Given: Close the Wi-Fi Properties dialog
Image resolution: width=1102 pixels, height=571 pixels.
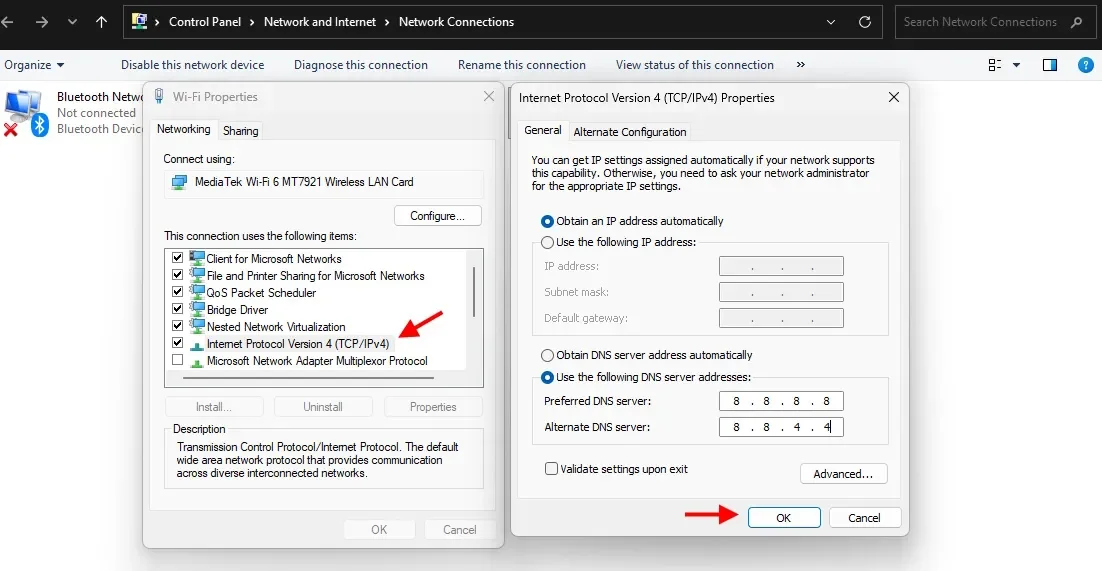Looking at the screenshot, I should [489, 96].
